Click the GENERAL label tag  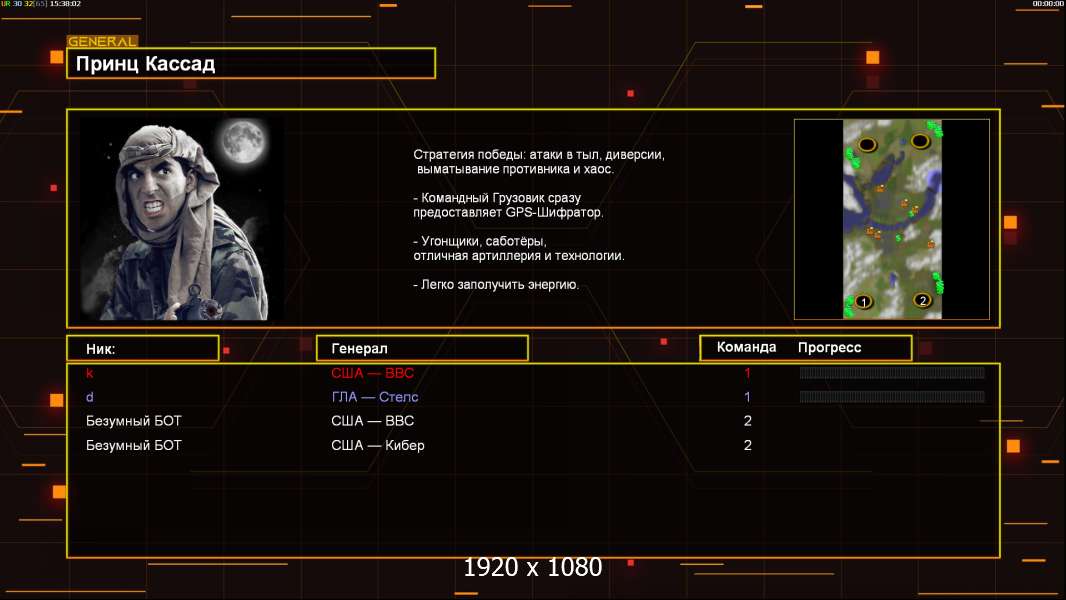[102, 41]
